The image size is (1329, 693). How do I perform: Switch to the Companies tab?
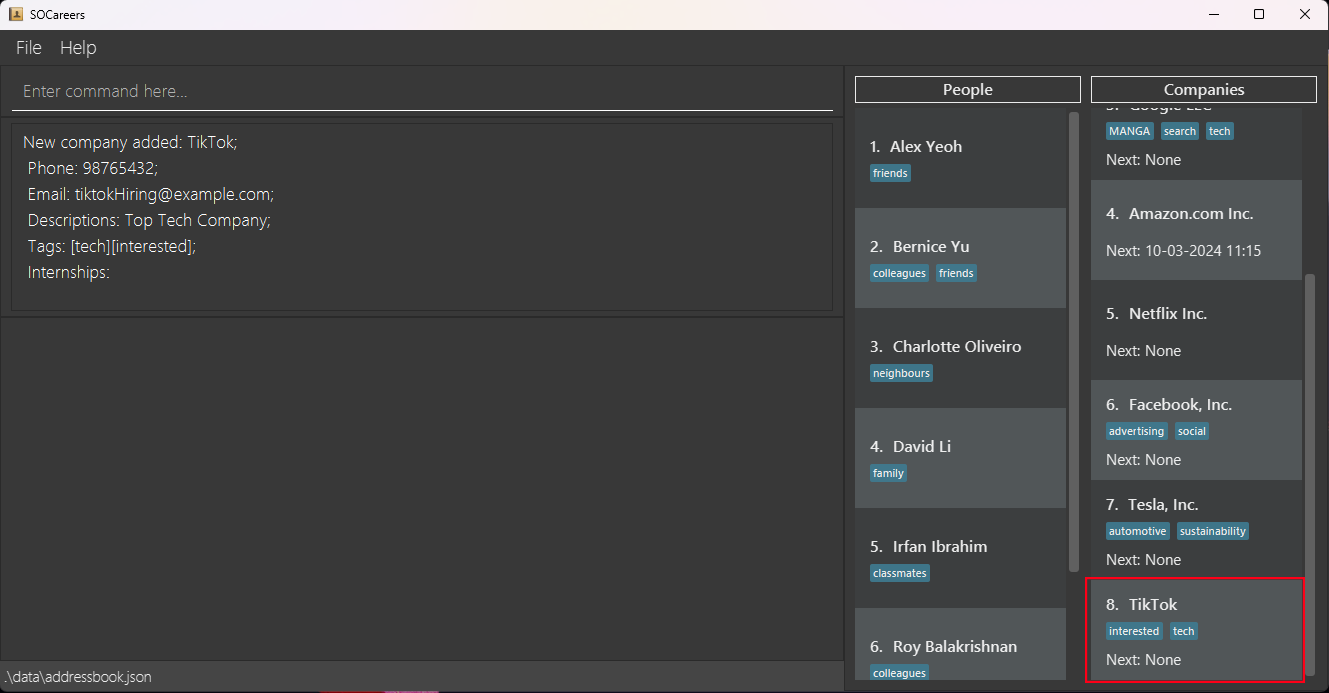[1202, 89]
